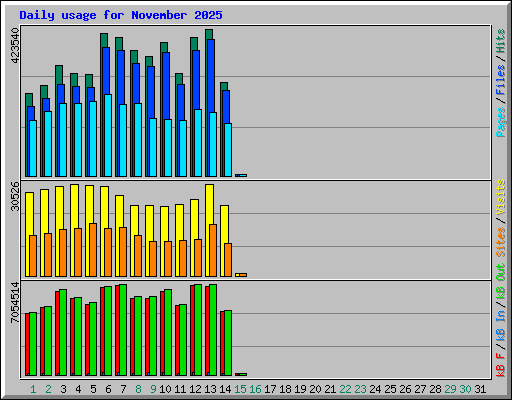Click day 15 on the x-axis
512x400 pixels.
click(240, 389)
